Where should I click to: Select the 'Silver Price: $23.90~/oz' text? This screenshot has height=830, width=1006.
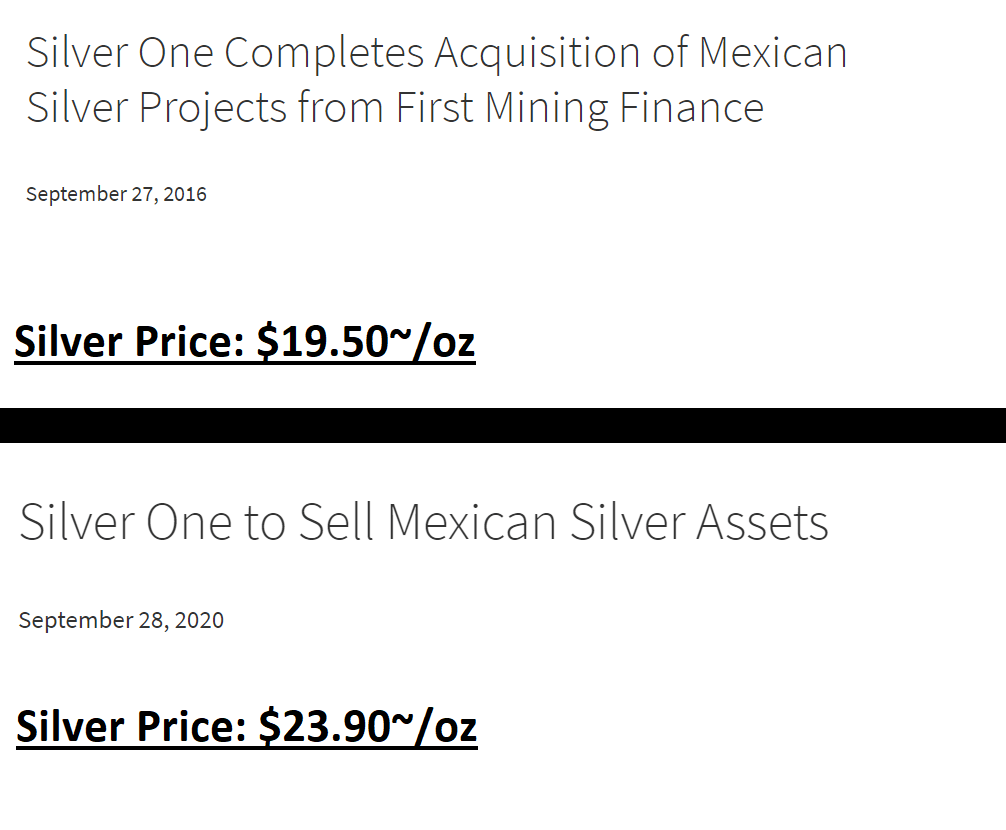coord(246,727)
